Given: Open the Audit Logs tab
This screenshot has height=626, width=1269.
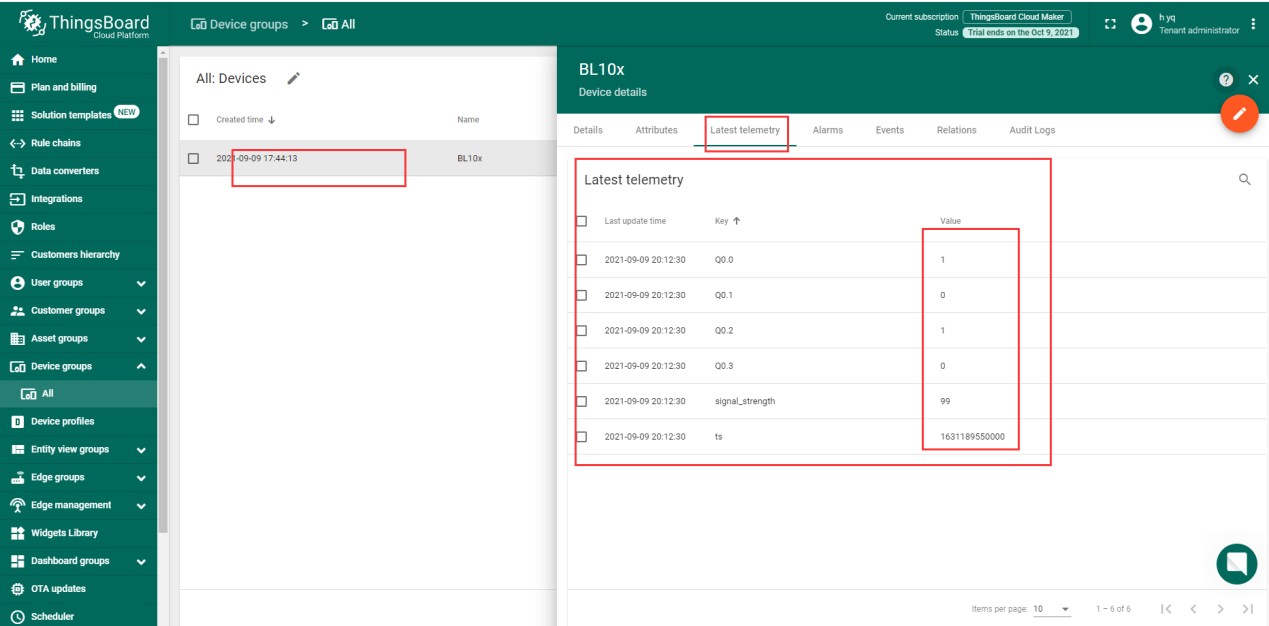Looking at the screenshot, I should pyautogui.click(x=1032, y=130).
